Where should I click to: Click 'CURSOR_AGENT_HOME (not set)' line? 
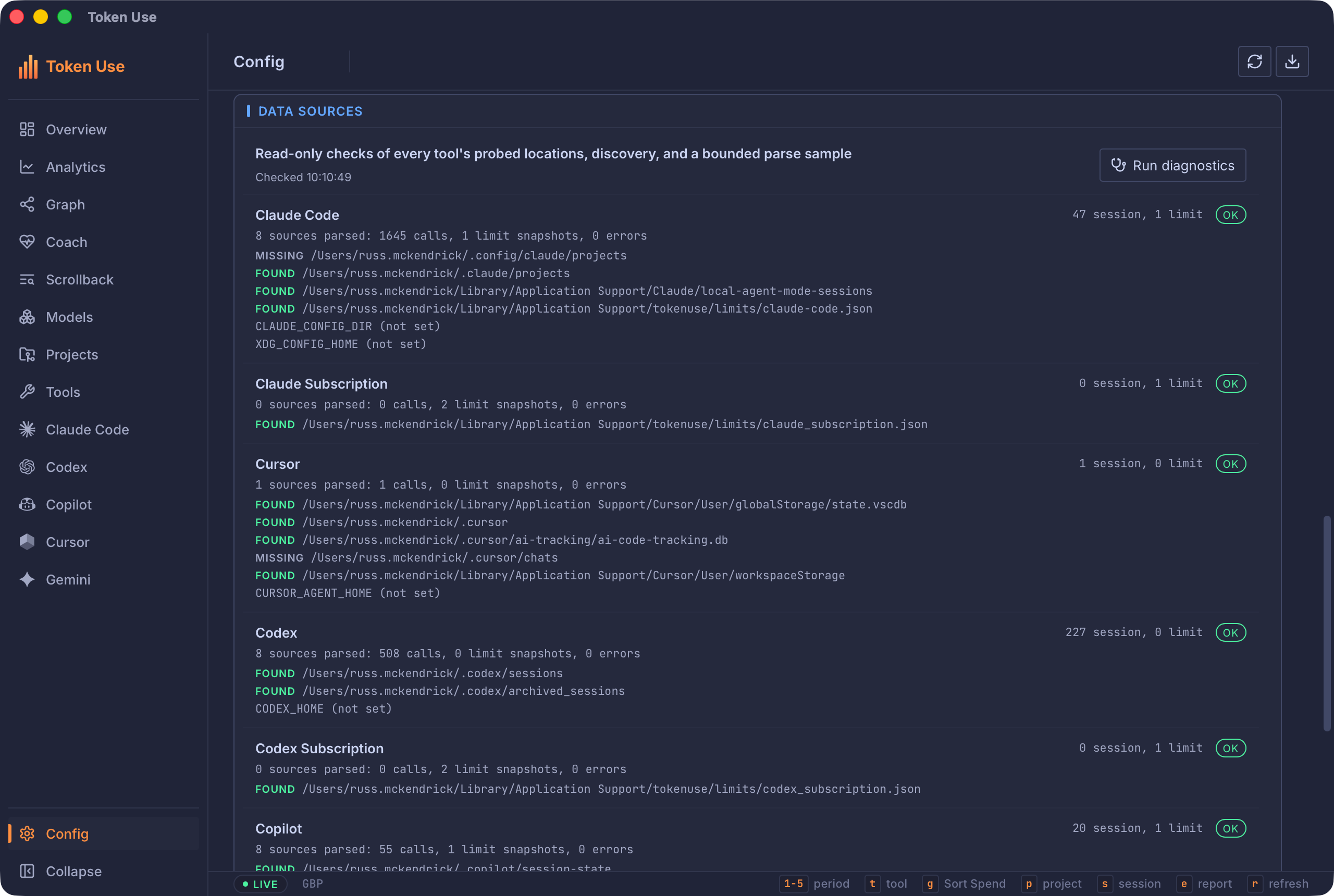[348, 593]
